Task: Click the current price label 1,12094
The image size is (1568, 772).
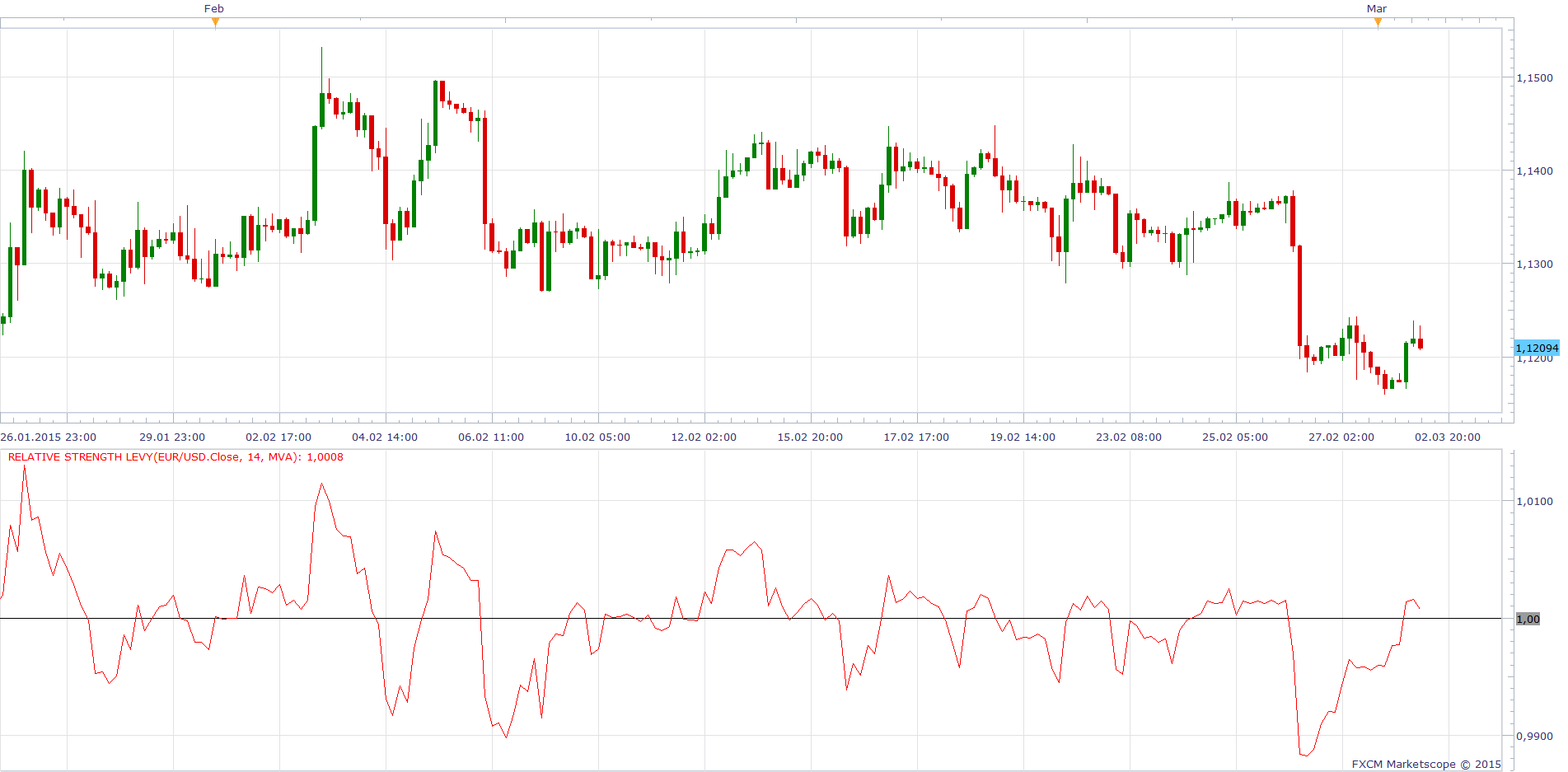Action: click(x=1537, y=348)
